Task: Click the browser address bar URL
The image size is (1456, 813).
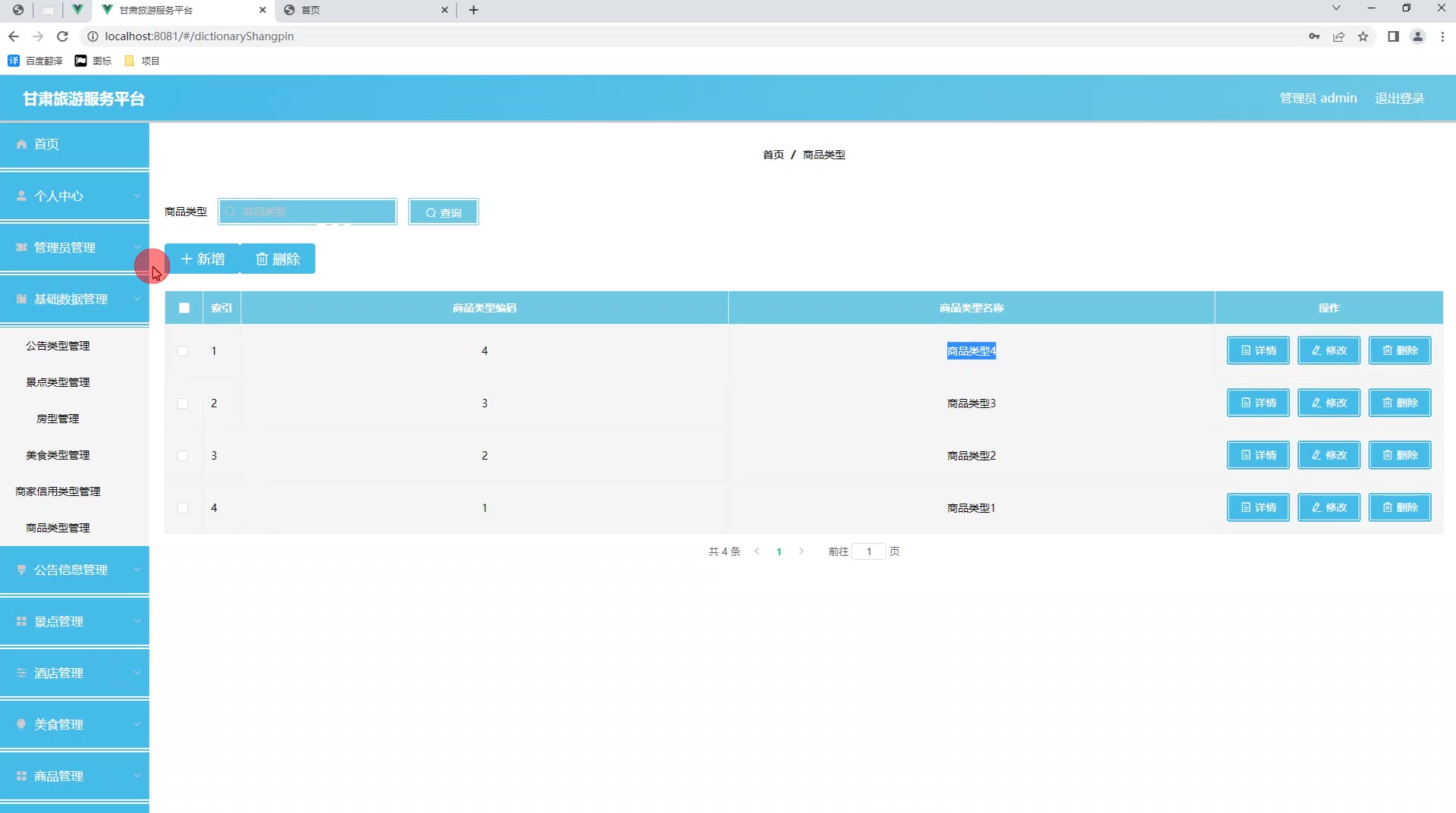Action: click(x=199, y=36)
